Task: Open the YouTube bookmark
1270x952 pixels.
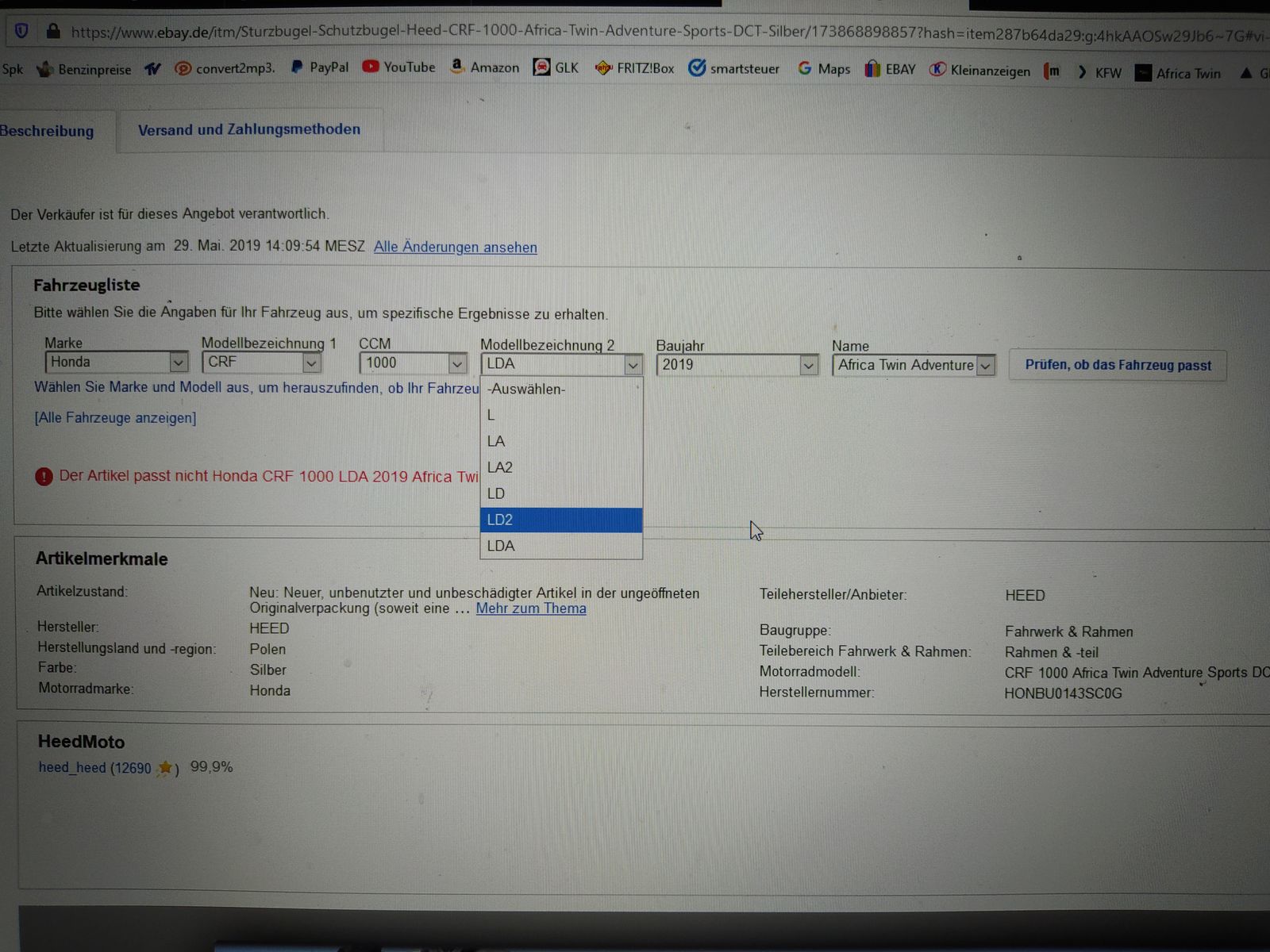Action: [x=399, y=67]
